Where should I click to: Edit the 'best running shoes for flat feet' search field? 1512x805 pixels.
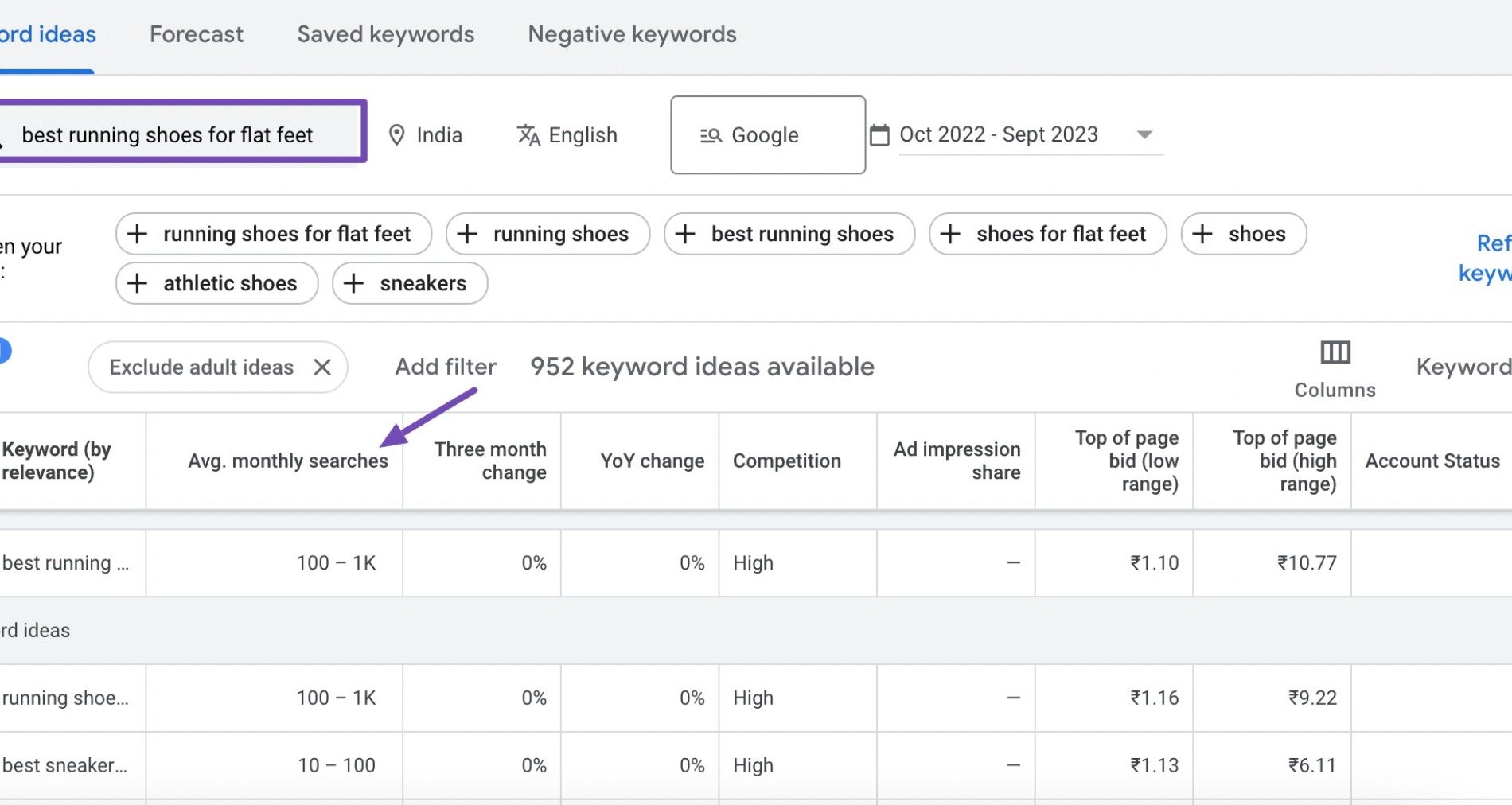(181, 131)
